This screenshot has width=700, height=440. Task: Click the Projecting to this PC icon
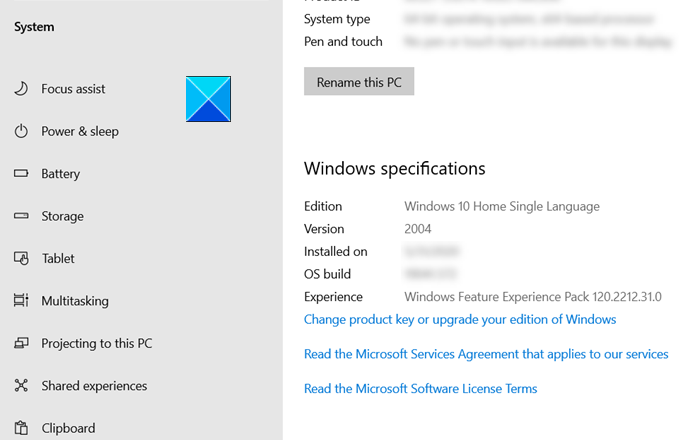coord(21,343)
